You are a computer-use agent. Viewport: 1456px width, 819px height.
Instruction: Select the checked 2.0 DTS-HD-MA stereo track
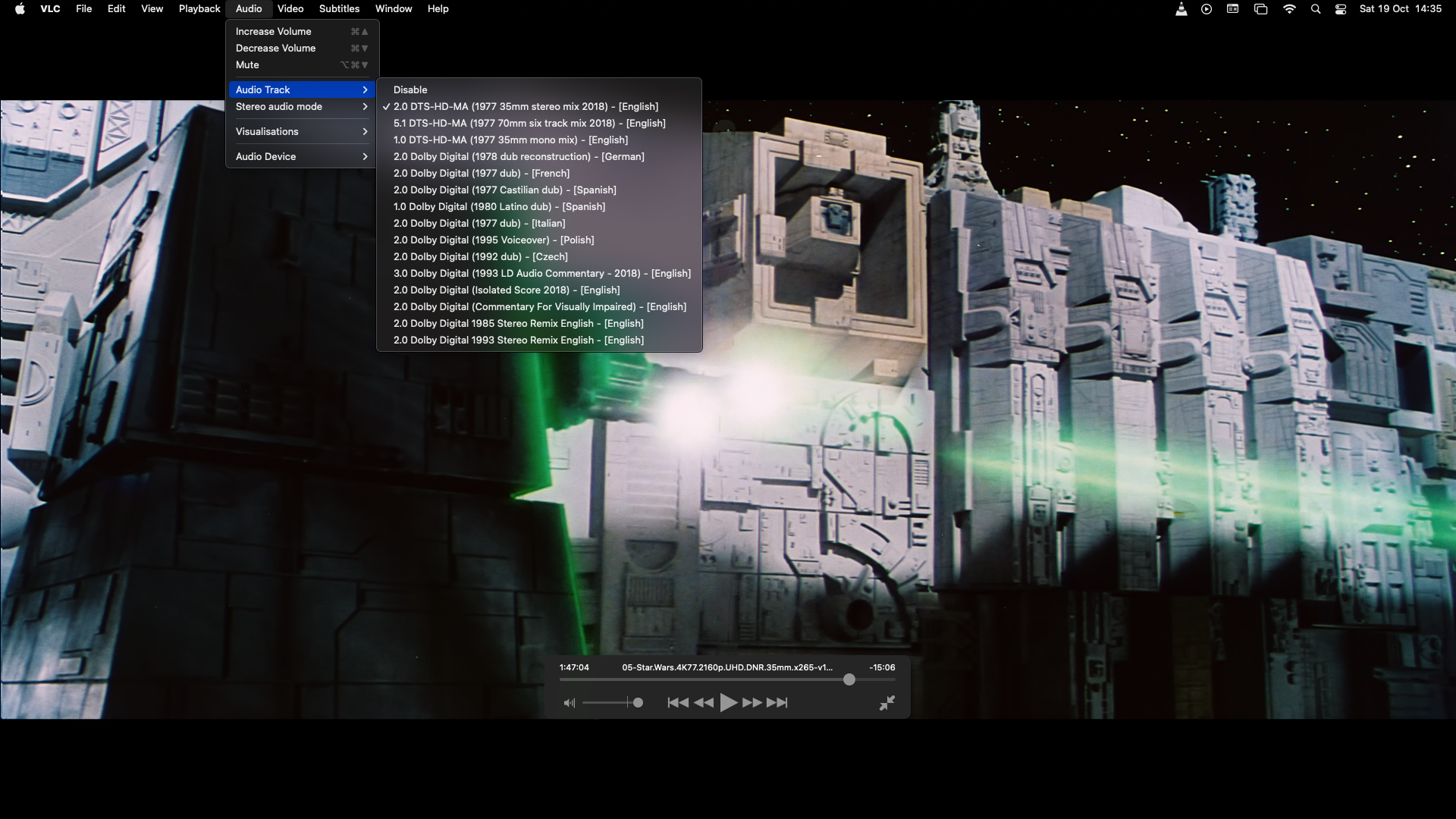[x=526, y=107]
